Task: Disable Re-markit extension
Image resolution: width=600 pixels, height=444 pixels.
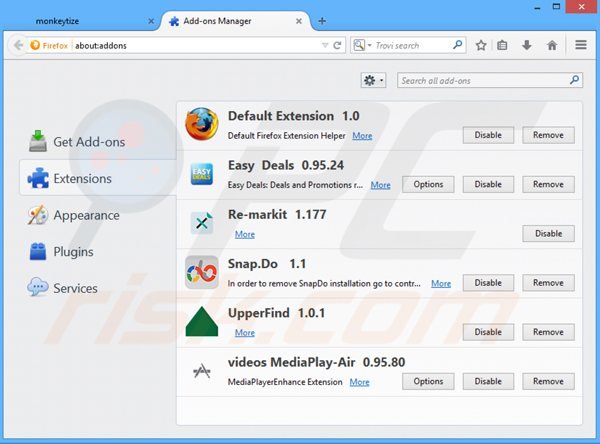Action: 548,233
